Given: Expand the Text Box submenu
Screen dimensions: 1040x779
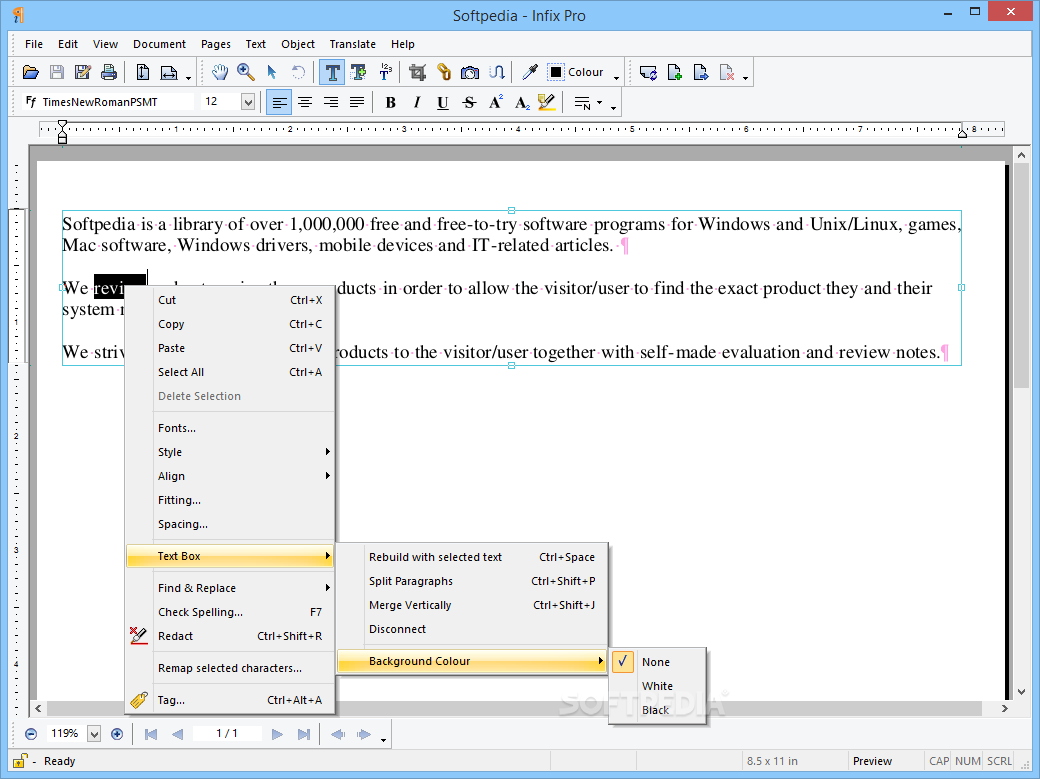Looking at the screenshot, I should point(229,556).
